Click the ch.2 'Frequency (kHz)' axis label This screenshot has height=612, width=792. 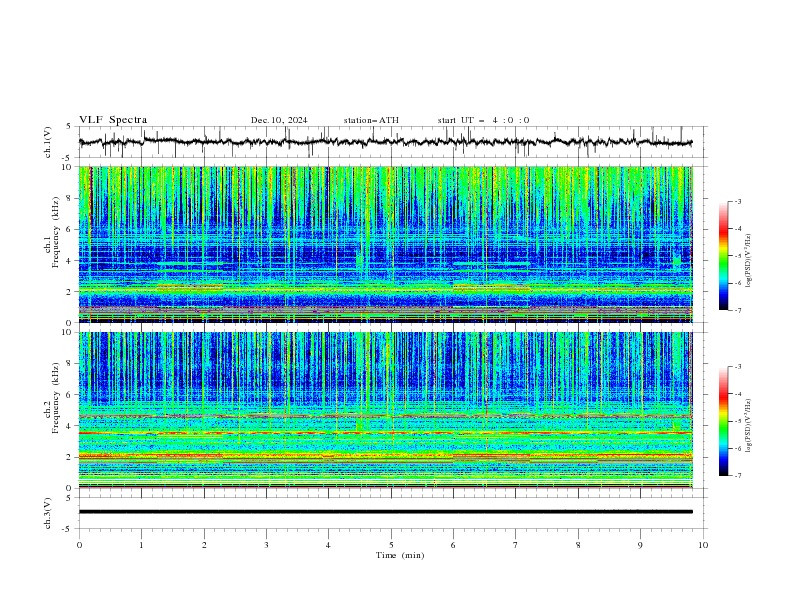(x=56, y=398)
